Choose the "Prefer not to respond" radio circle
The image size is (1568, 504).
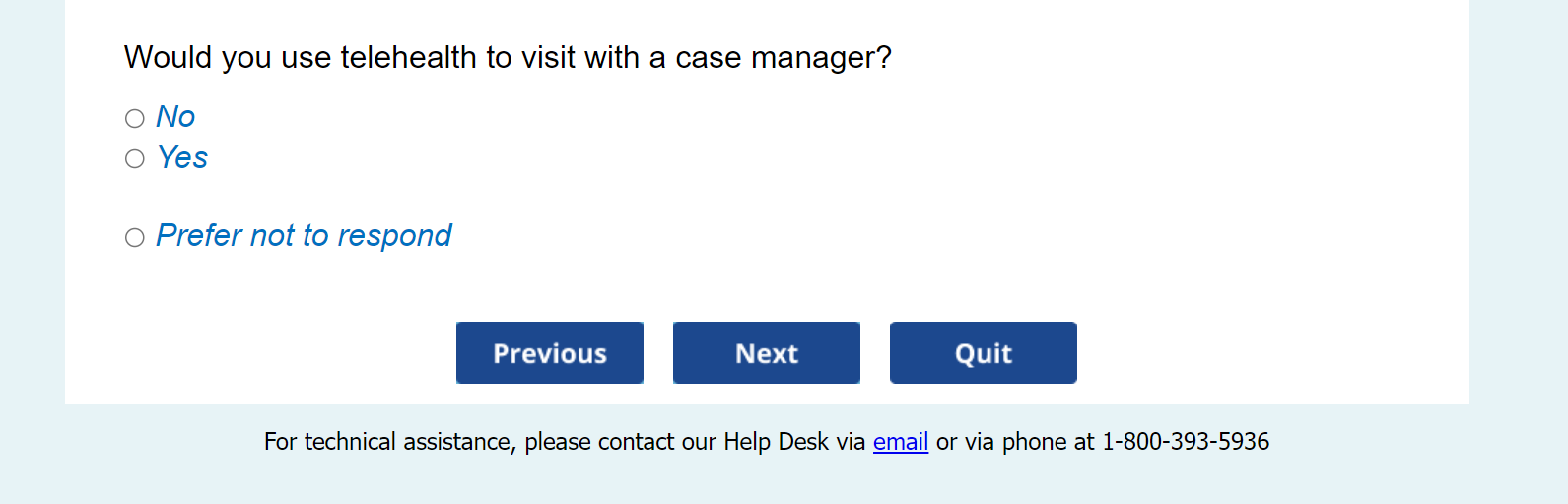point(135,237)
